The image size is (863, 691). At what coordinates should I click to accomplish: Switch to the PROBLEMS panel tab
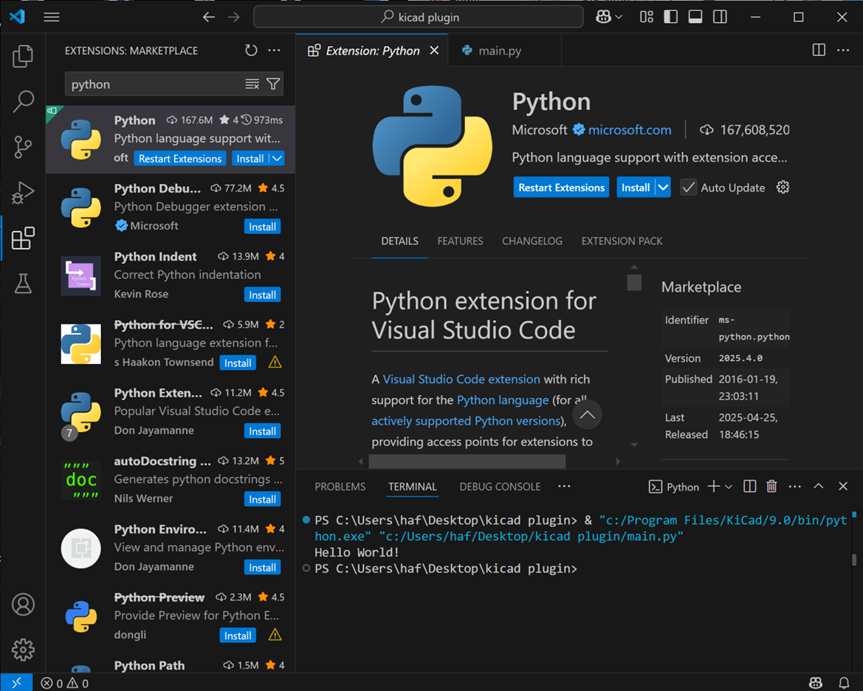340,487
